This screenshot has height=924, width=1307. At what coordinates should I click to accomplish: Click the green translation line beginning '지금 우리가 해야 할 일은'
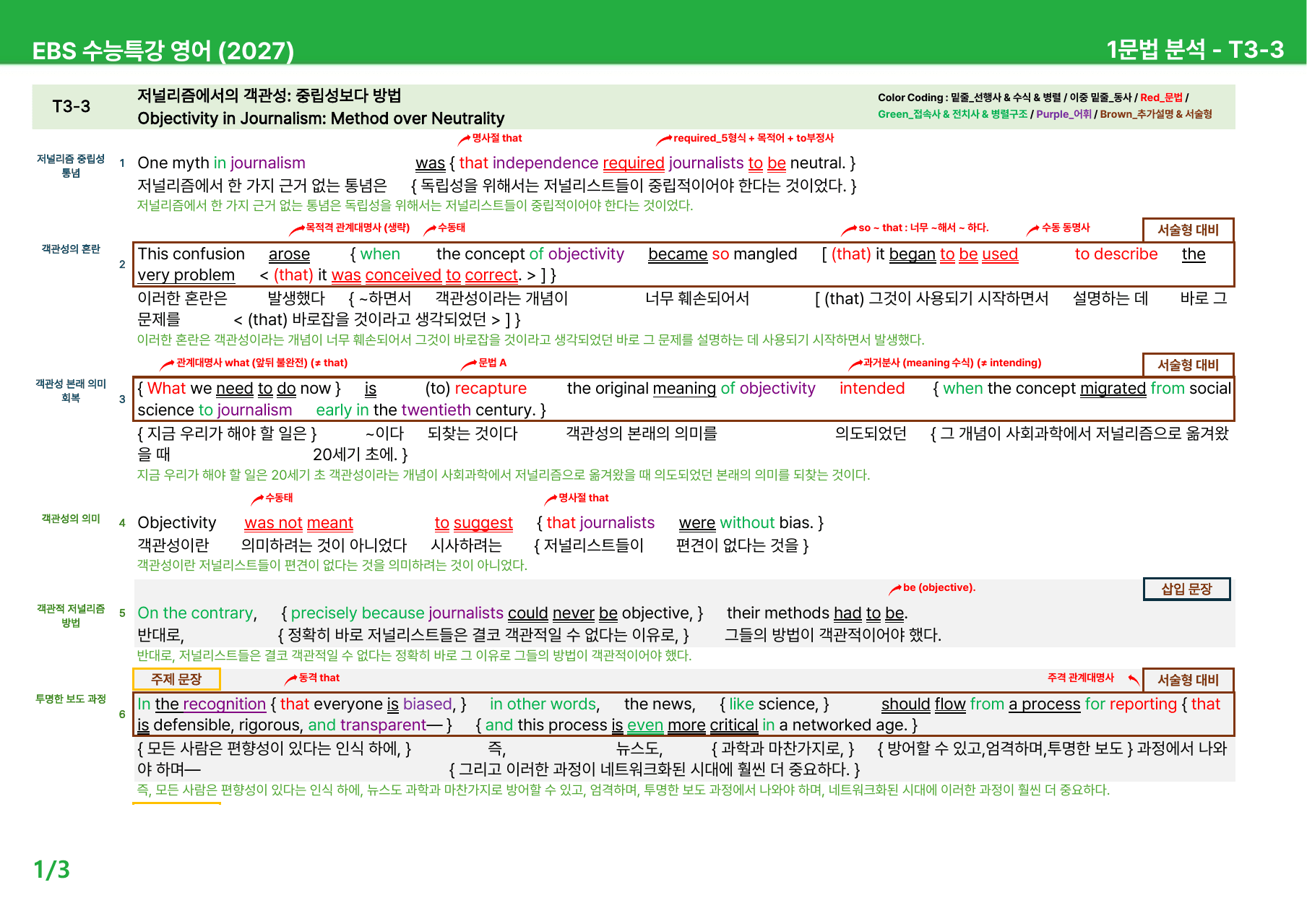coord(504,475)
